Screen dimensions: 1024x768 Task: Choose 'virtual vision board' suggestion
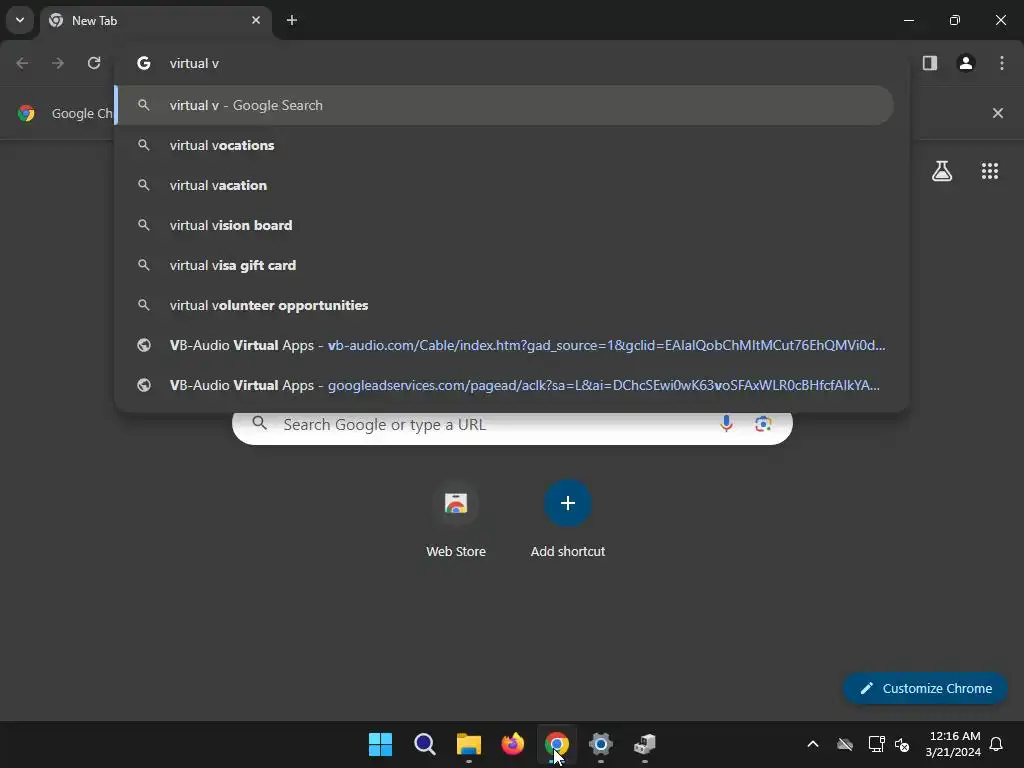pyautogui.click(x=504, y=225)
